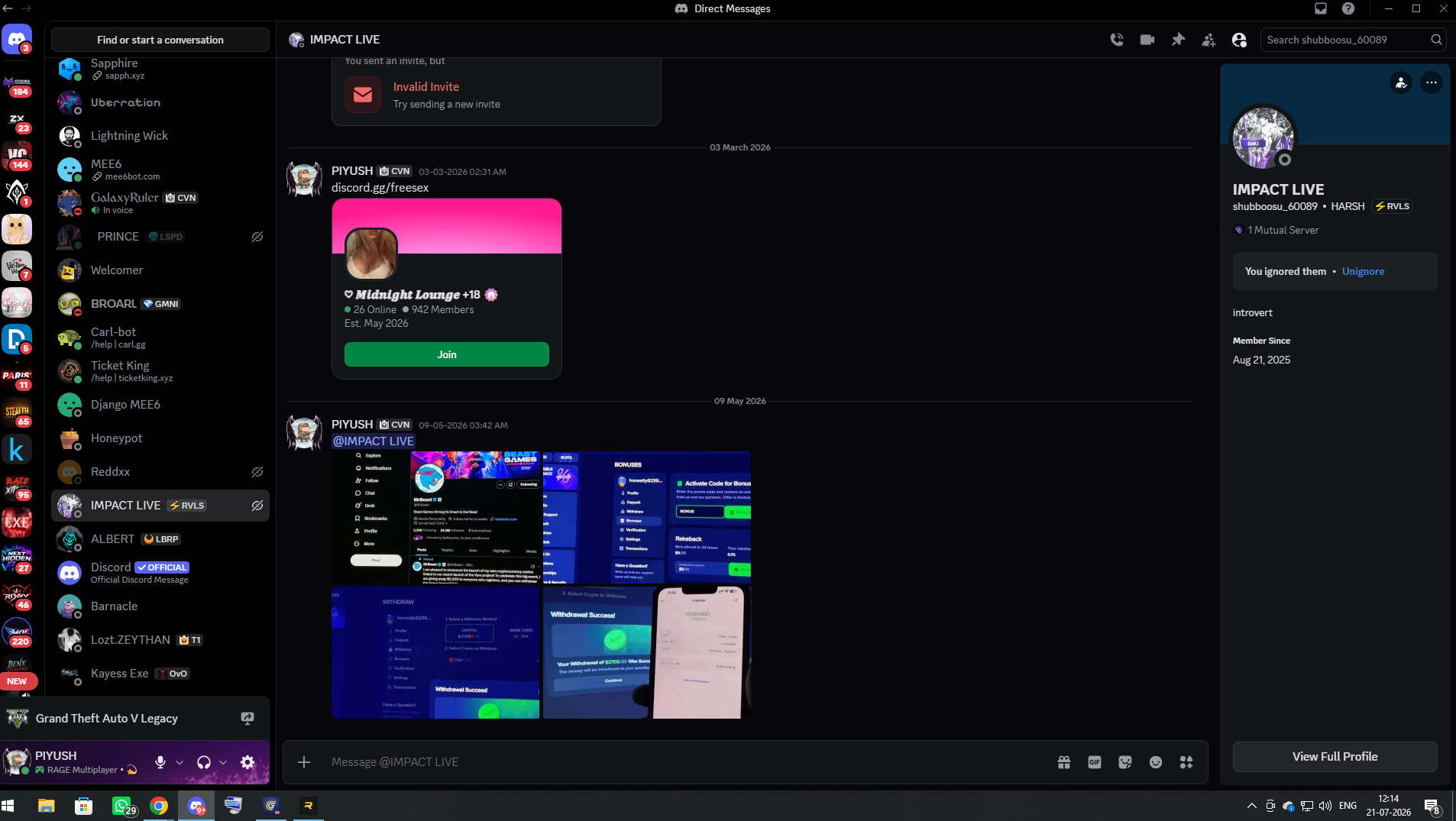Open the PIYUSH user panel avatar
This screenshot has height=821, width=1456.
pyautogui.click(x=17, y=761)
